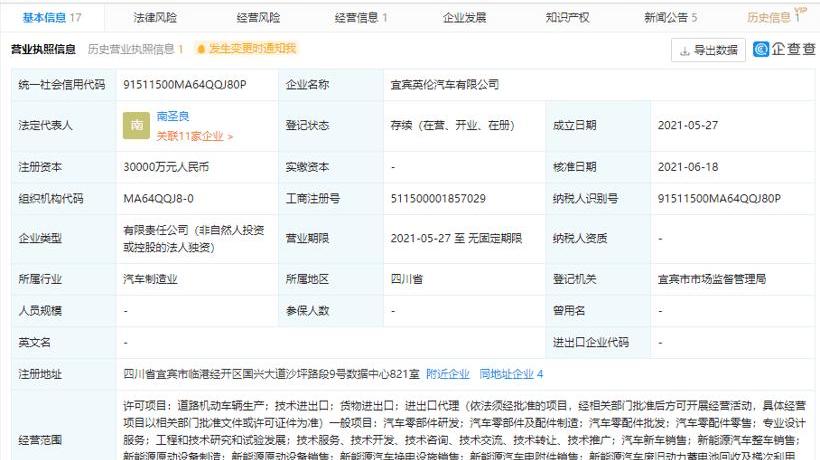Image resolution: width=820 pixels, height=460 pixels.
Task: View 附近企业 near the registered address
Action: coord(447,374)
